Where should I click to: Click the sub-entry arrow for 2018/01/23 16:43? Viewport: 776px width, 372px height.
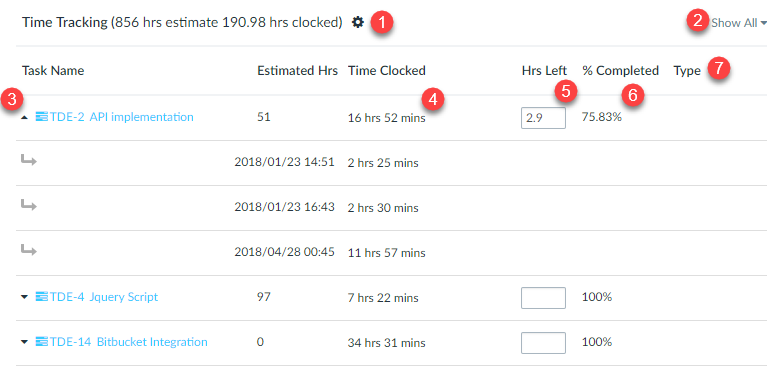point(29,205)
